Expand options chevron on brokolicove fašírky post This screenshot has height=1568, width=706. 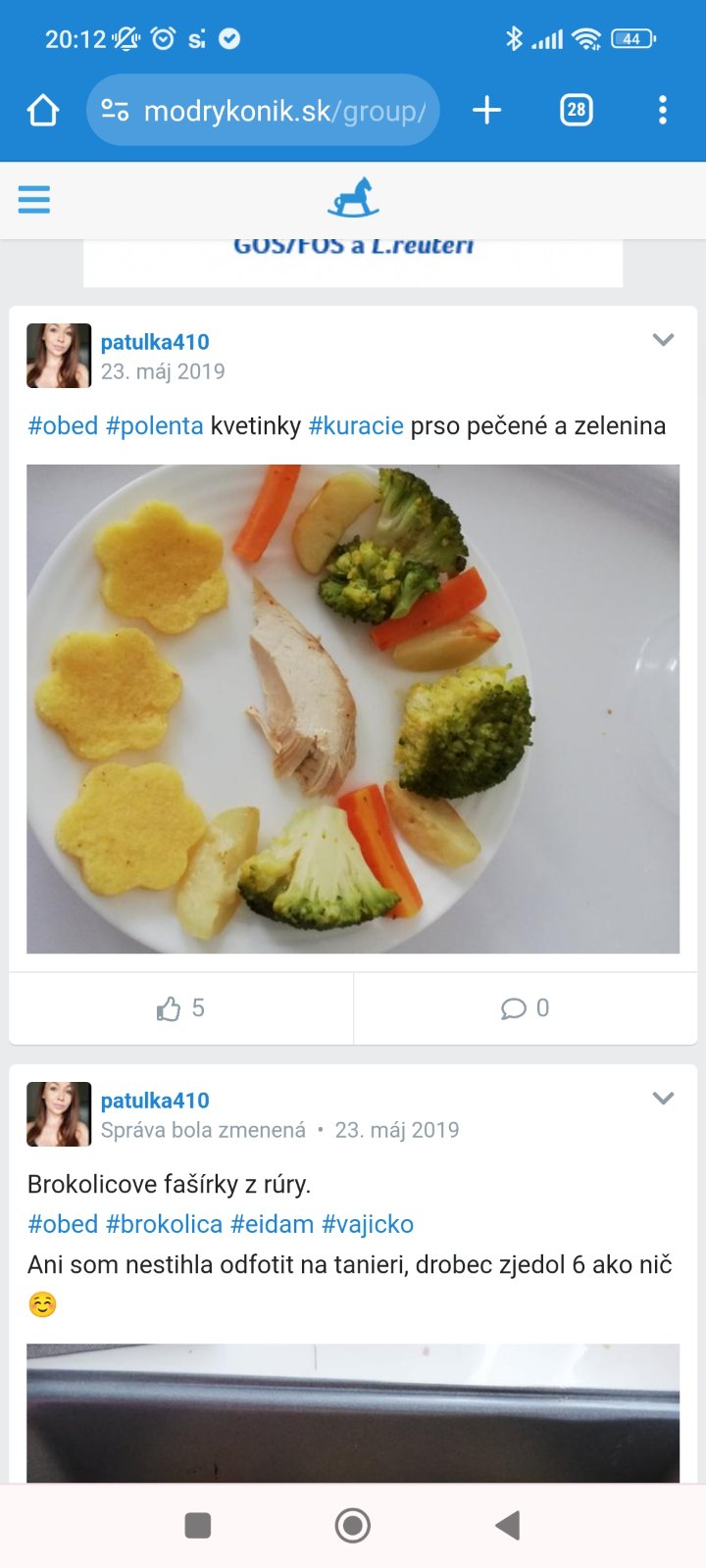663,1099
